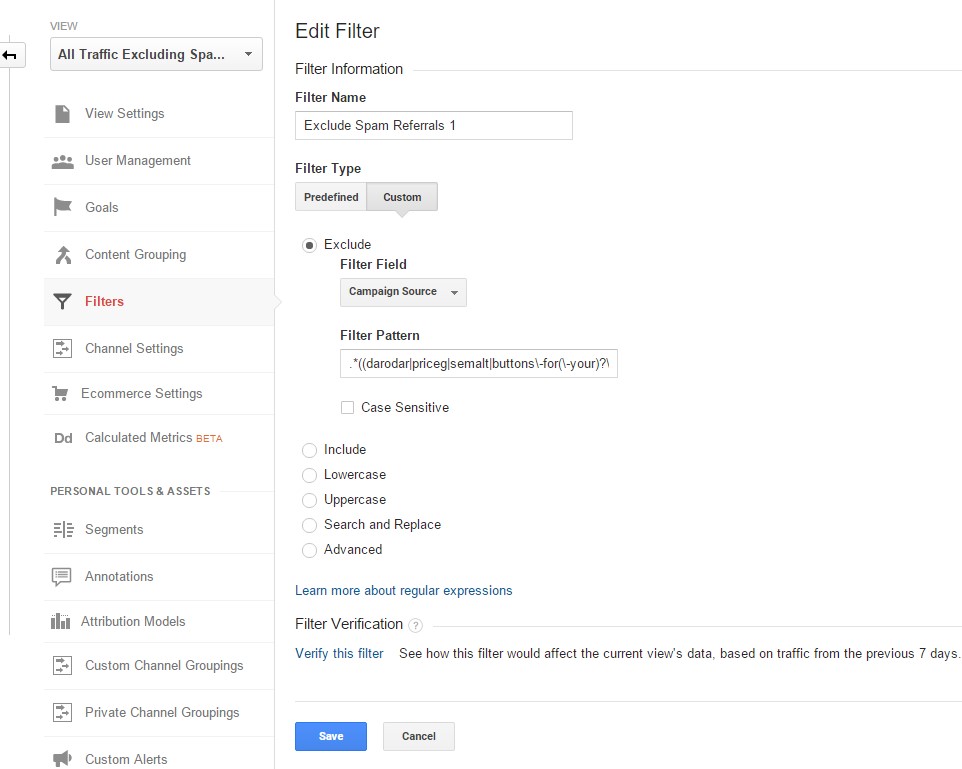
Task: Open the Campaign Source filter field dropdown
Action: pos(403,292)
